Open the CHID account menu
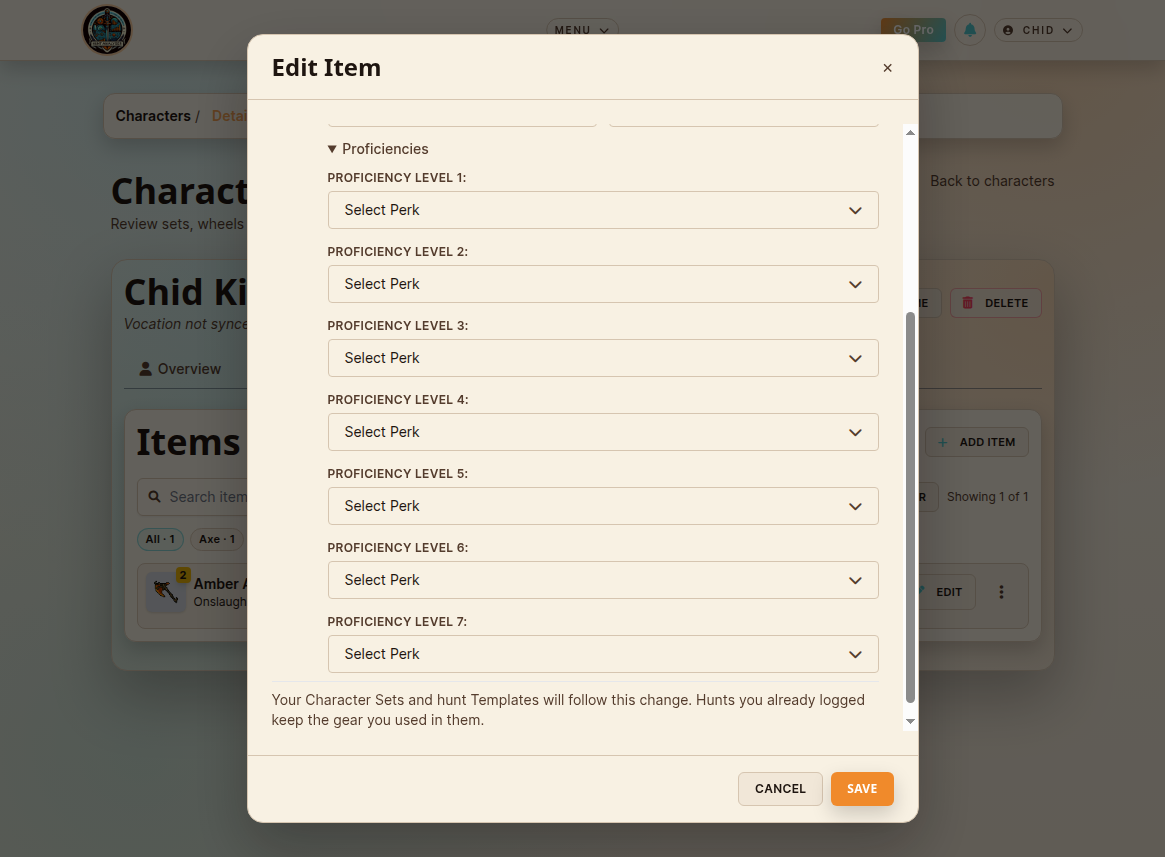Viewport: 1165px width, 857px height. [1037, 30]
